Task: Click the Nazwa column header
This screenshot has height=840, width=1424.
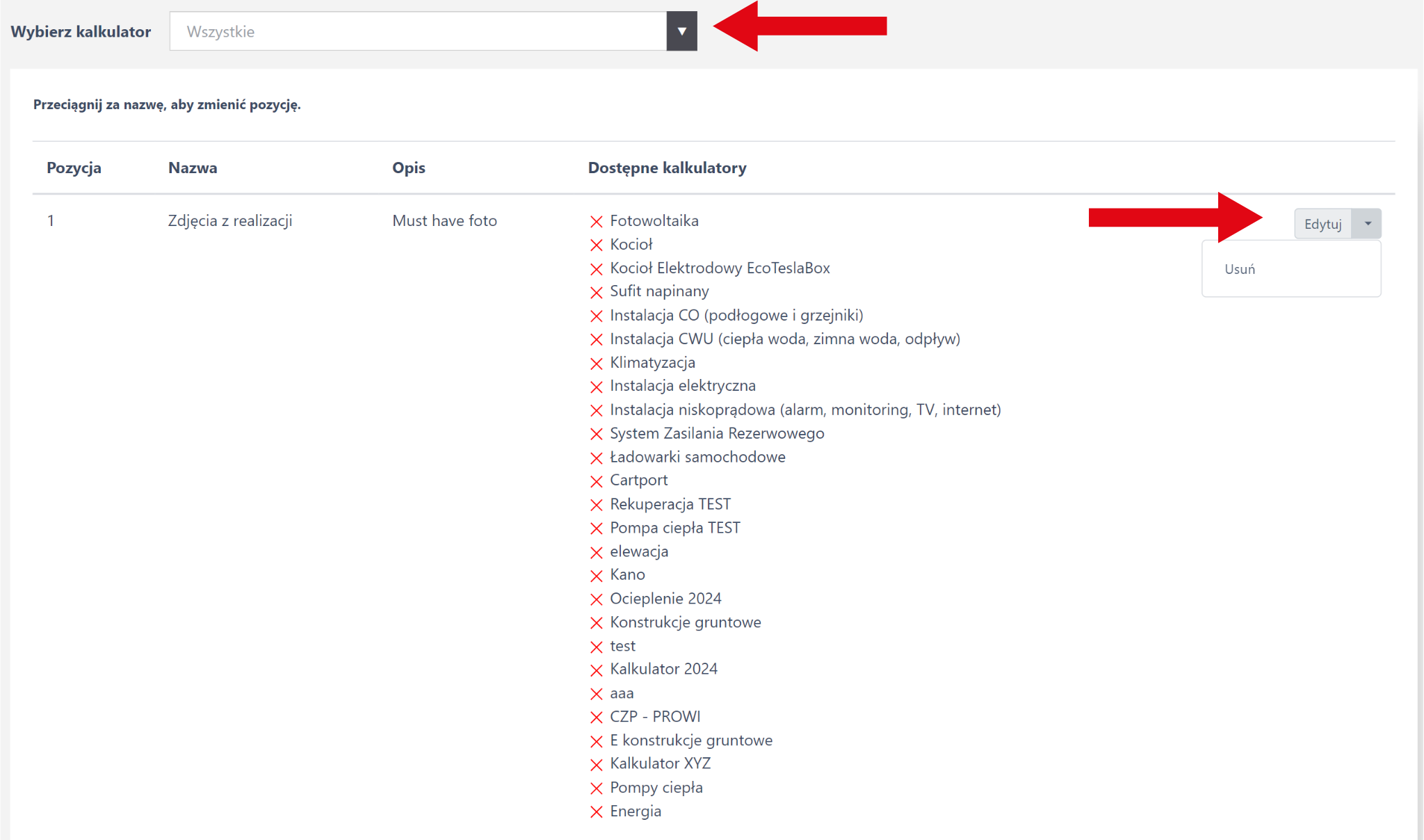Action: pyautogui.click(x=193, y=168)
